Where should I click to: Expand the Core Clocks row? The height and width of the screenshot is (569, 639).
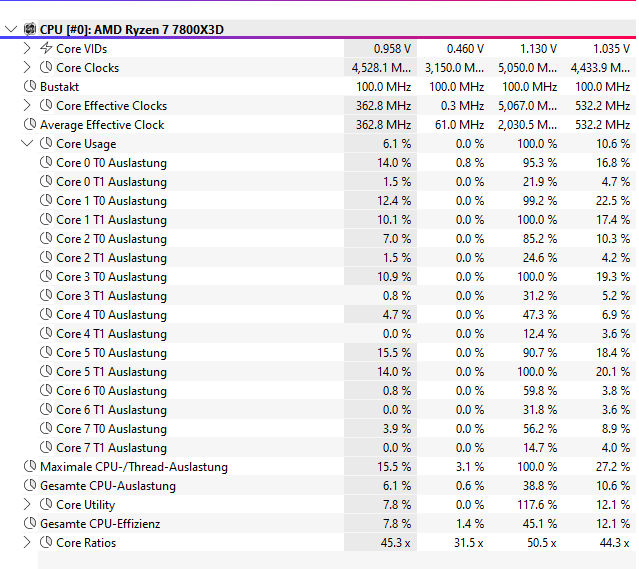[x=27, y=68]
